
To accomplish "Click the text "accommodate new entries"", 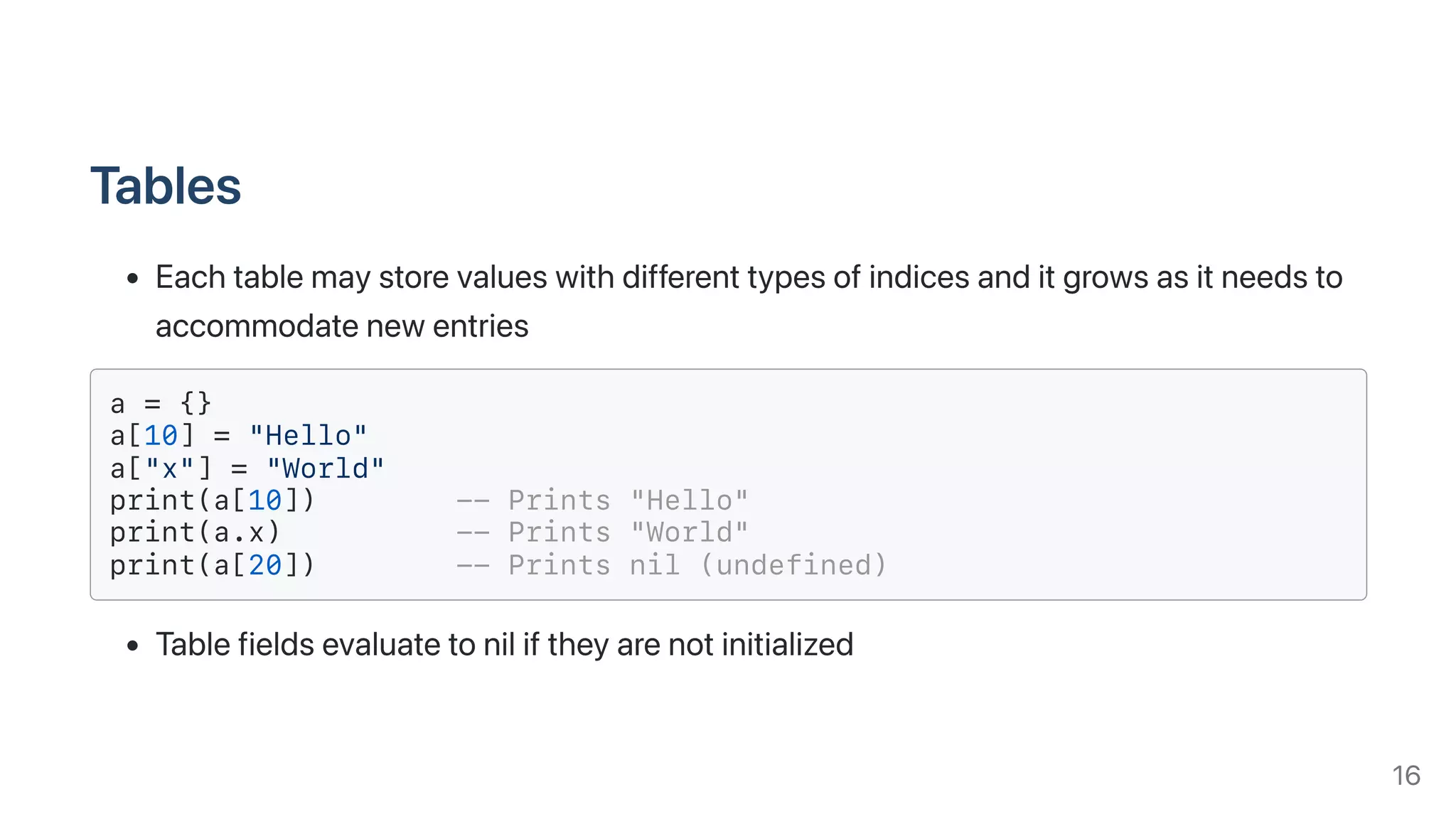I will tap(342, 326).
